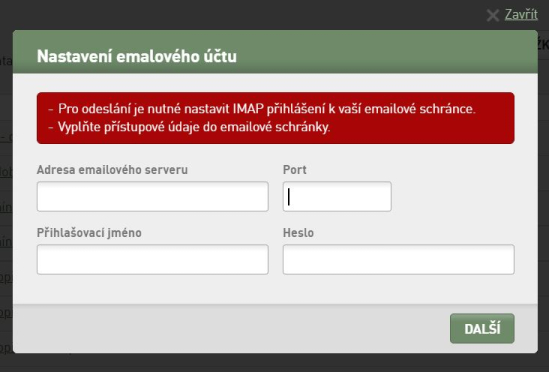Click the Heslo label text
Viewport: 549px width, 372px height.
click(x=298, y=233)
